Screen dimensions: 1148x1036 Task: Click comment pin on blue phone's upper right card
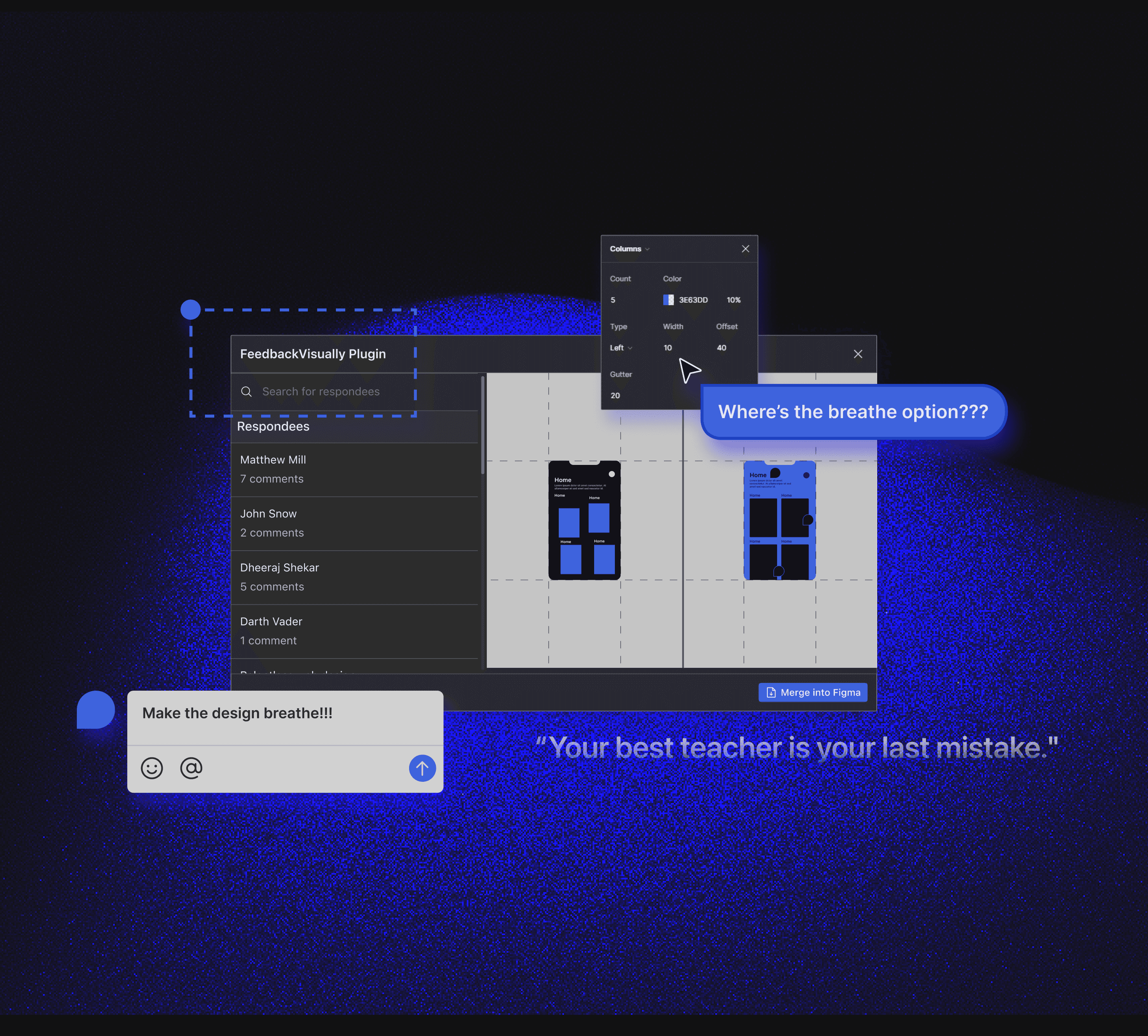tap(808, 520)
